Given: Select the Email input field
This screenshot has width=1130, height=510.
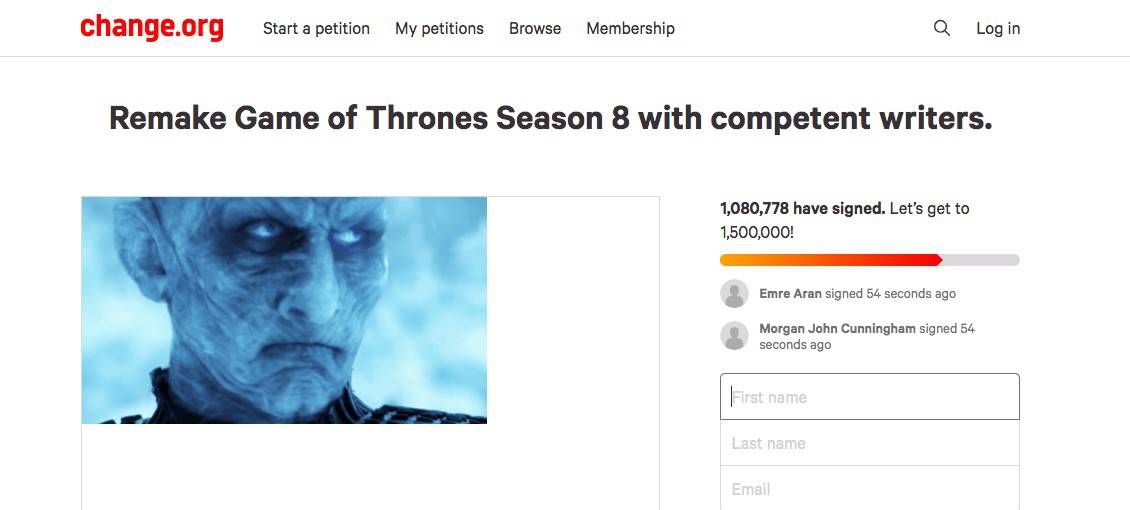Looking at the screenshot, I should coord(870,488).
